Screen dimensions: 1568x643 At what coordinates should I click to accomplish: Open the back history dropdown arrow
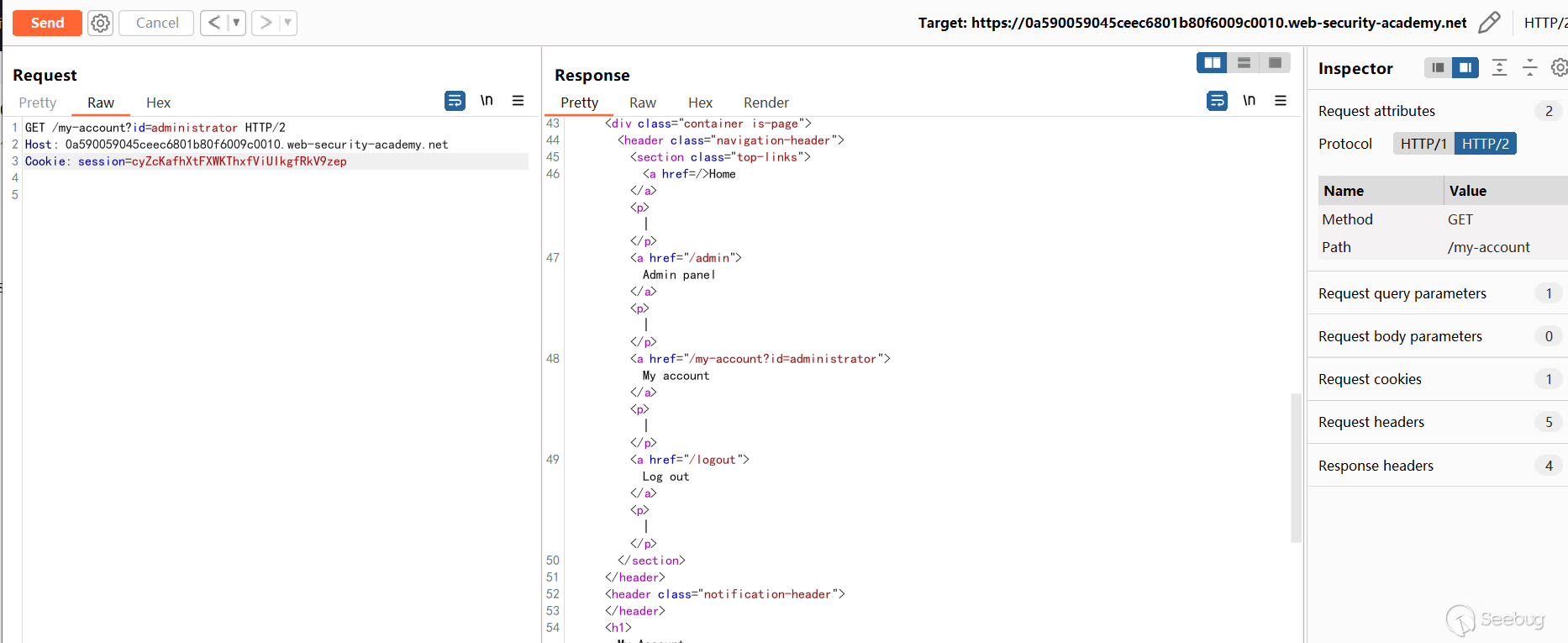236,23
